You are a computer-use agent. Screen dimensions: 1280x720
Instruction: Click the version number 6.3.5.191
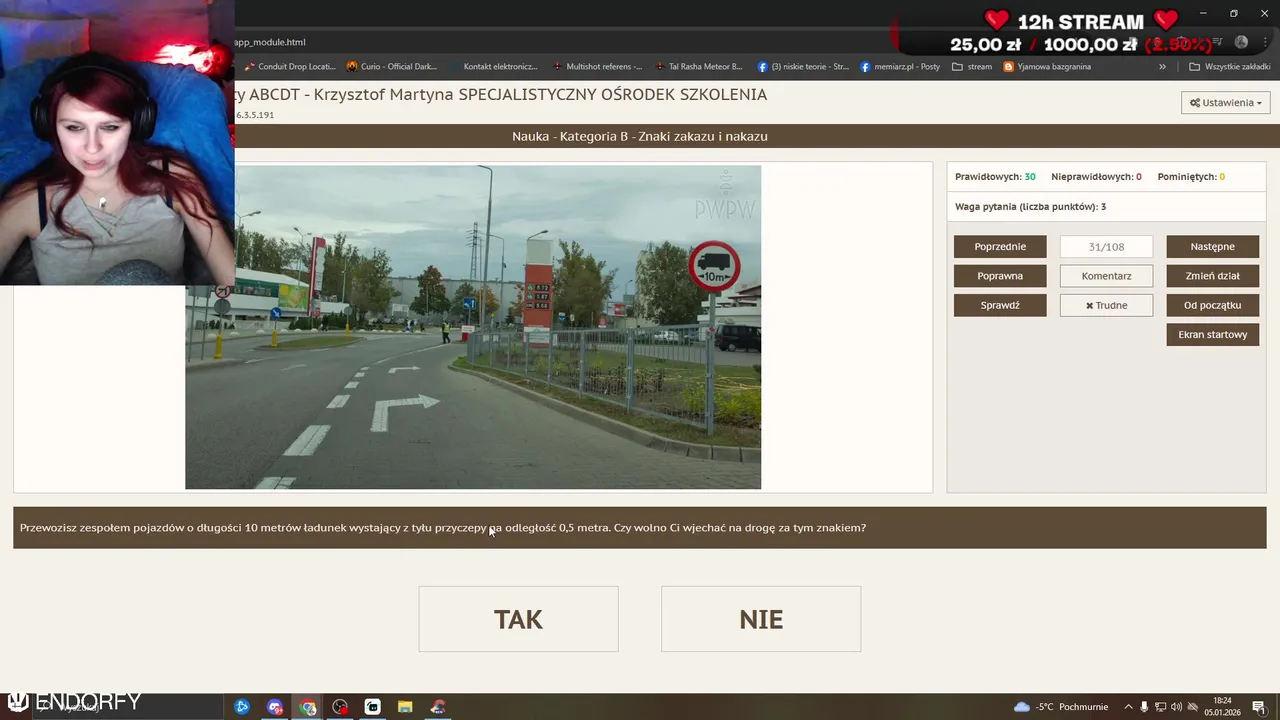click(x=255, y=115)
